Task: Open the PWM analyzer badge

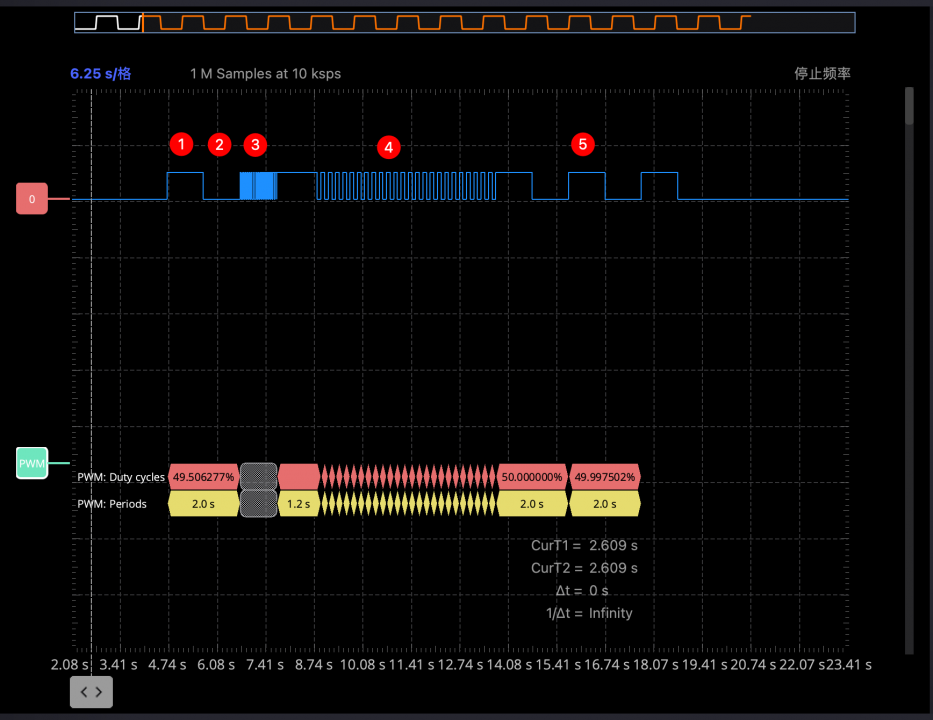Action: (31, 463)
